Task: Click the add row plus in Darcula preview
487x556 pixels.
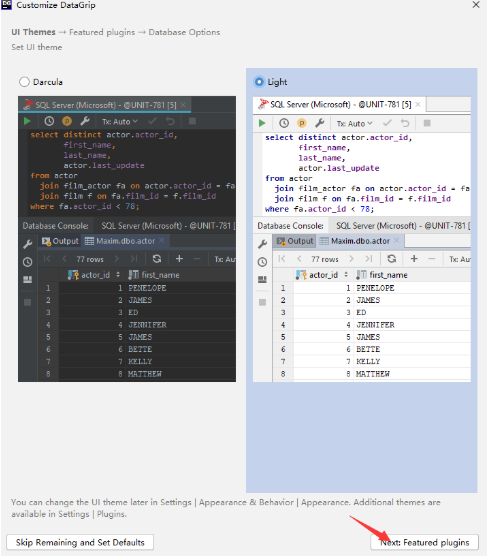Action: tap(179, 259)
